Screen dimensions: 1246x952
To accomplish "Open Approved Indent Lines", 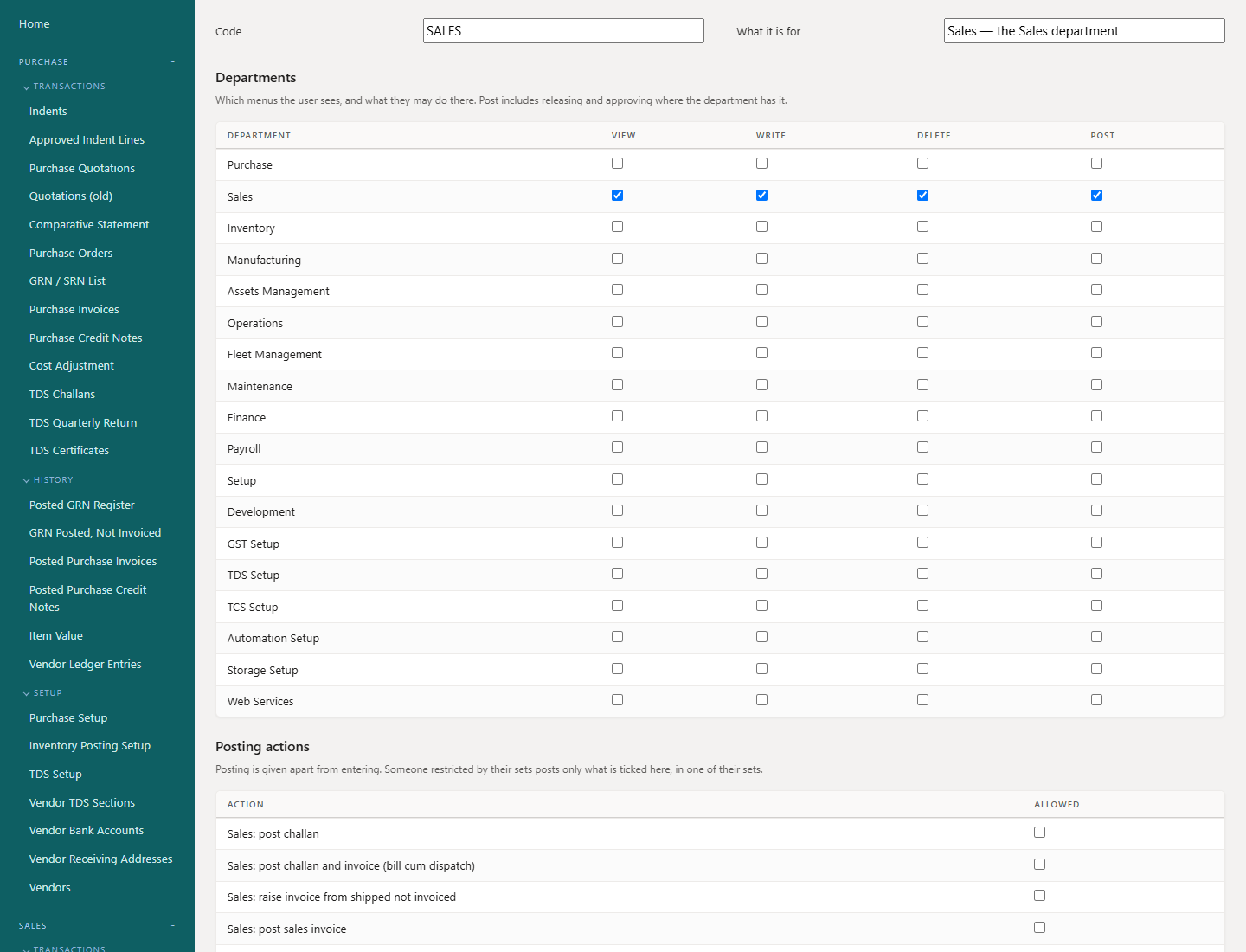I will (x=87, y=140).
